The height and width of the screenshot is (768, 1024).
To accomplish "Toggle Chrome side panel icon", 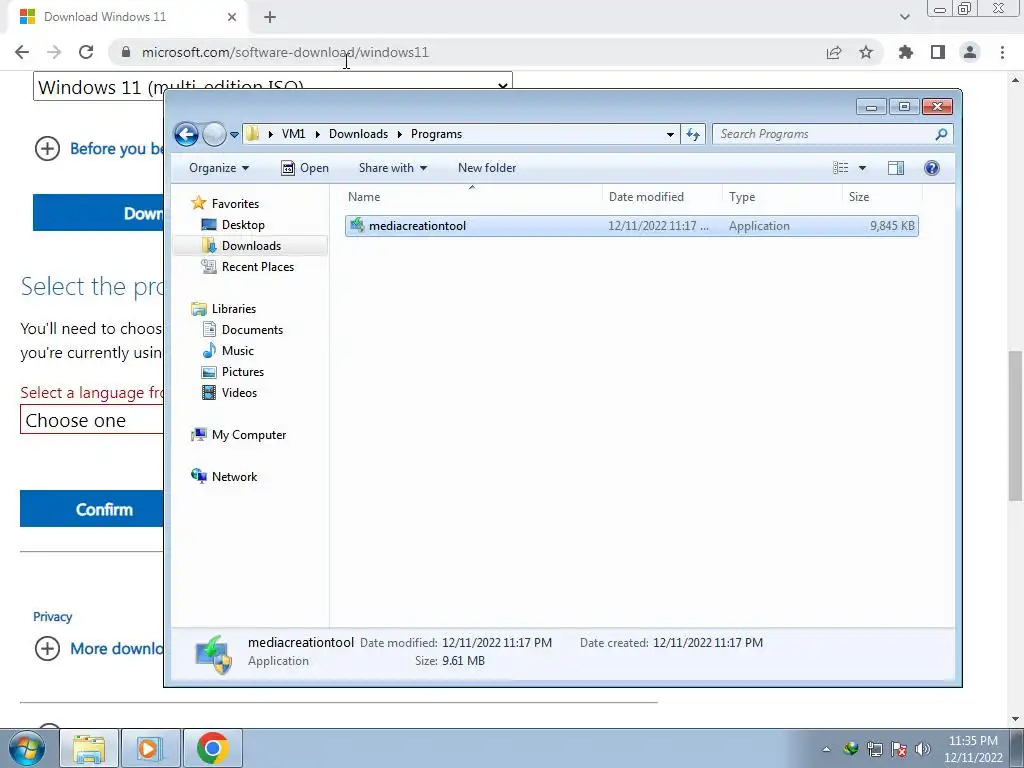I will pos(938,52).
